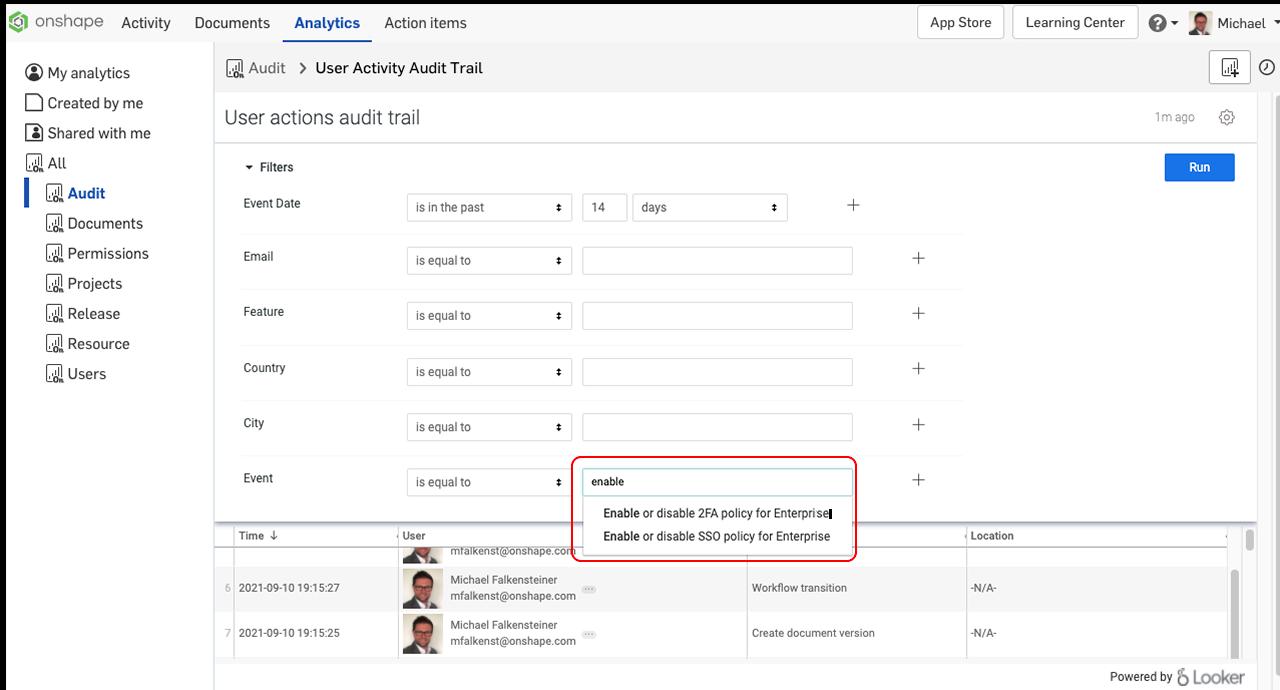Click plus icon beside Event filter
1280x690 pixels.
[x=918, y=480]
